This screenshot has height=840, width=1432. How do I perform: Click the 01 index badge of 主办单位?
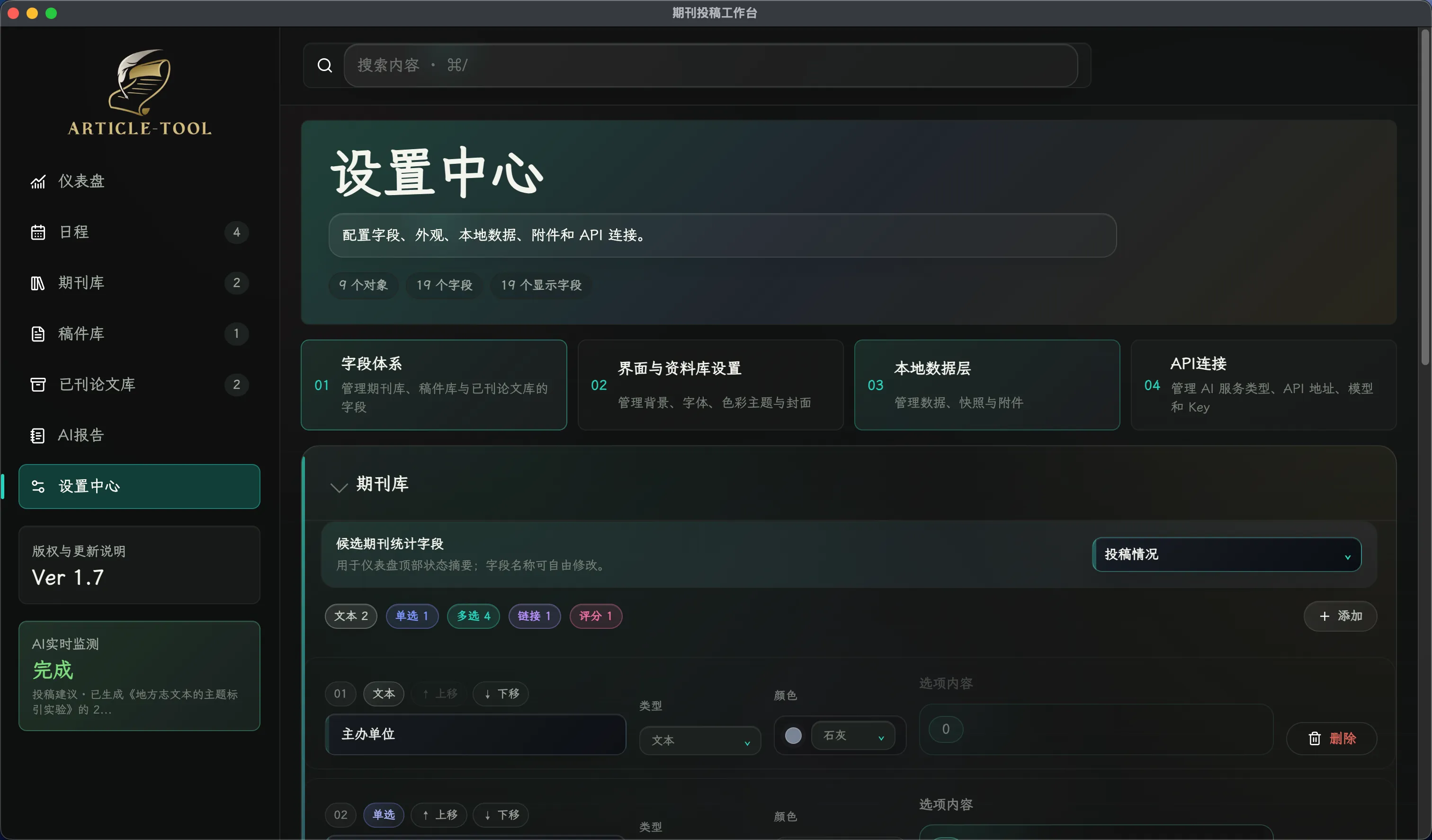[340, 694]
